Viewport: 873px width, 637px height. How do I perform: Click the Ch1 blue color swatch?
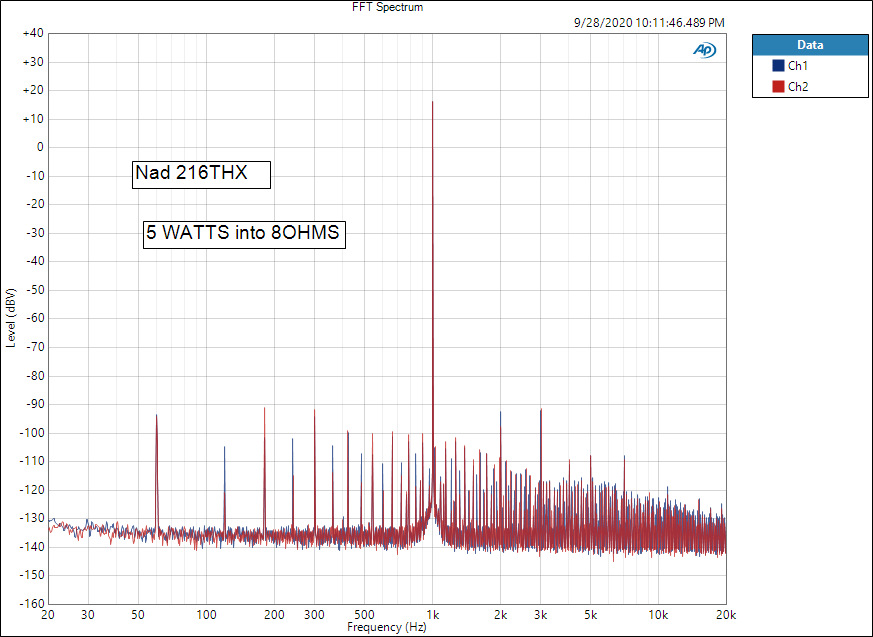pos(778,66)
